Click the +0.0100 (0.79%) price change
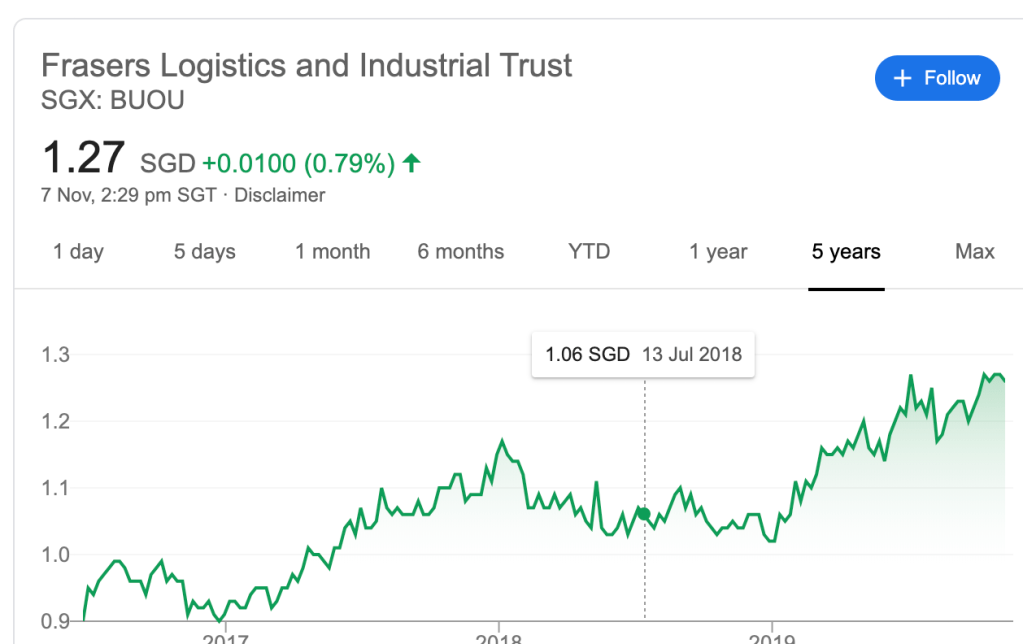The height and width of the screenshot is (644, 1023). click(x=298, y=163)
